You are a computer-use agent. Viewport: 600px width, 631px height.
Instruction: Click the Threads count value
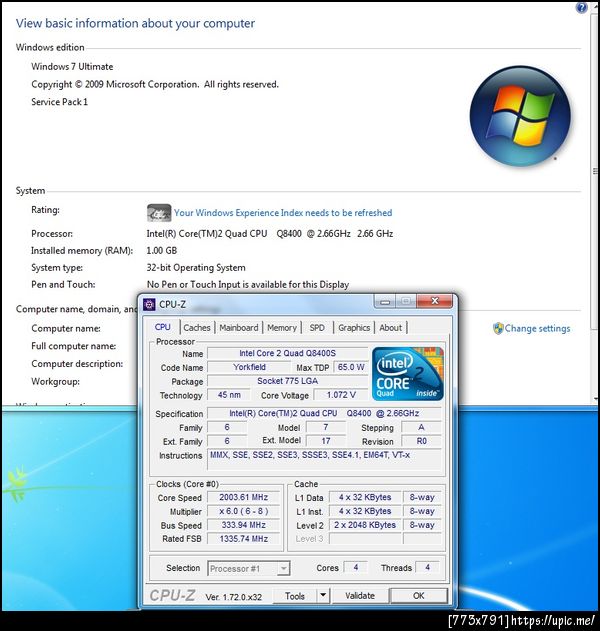(x=427, y=567)
